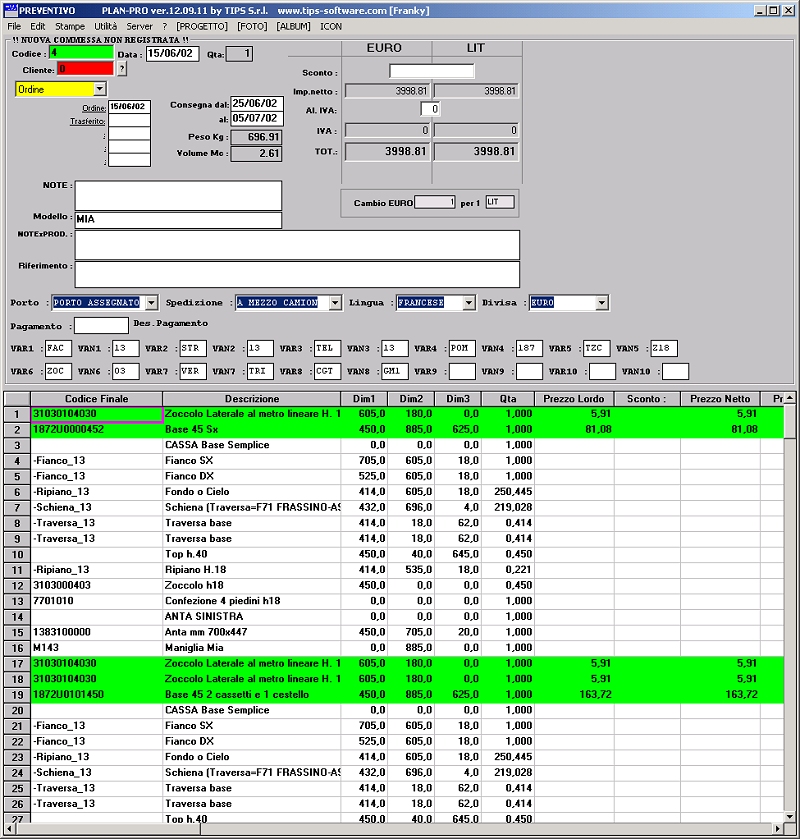Open the Edit menu
Image resolution: width=800 pixels, height=839 pixels.
(x=37, y=26)
